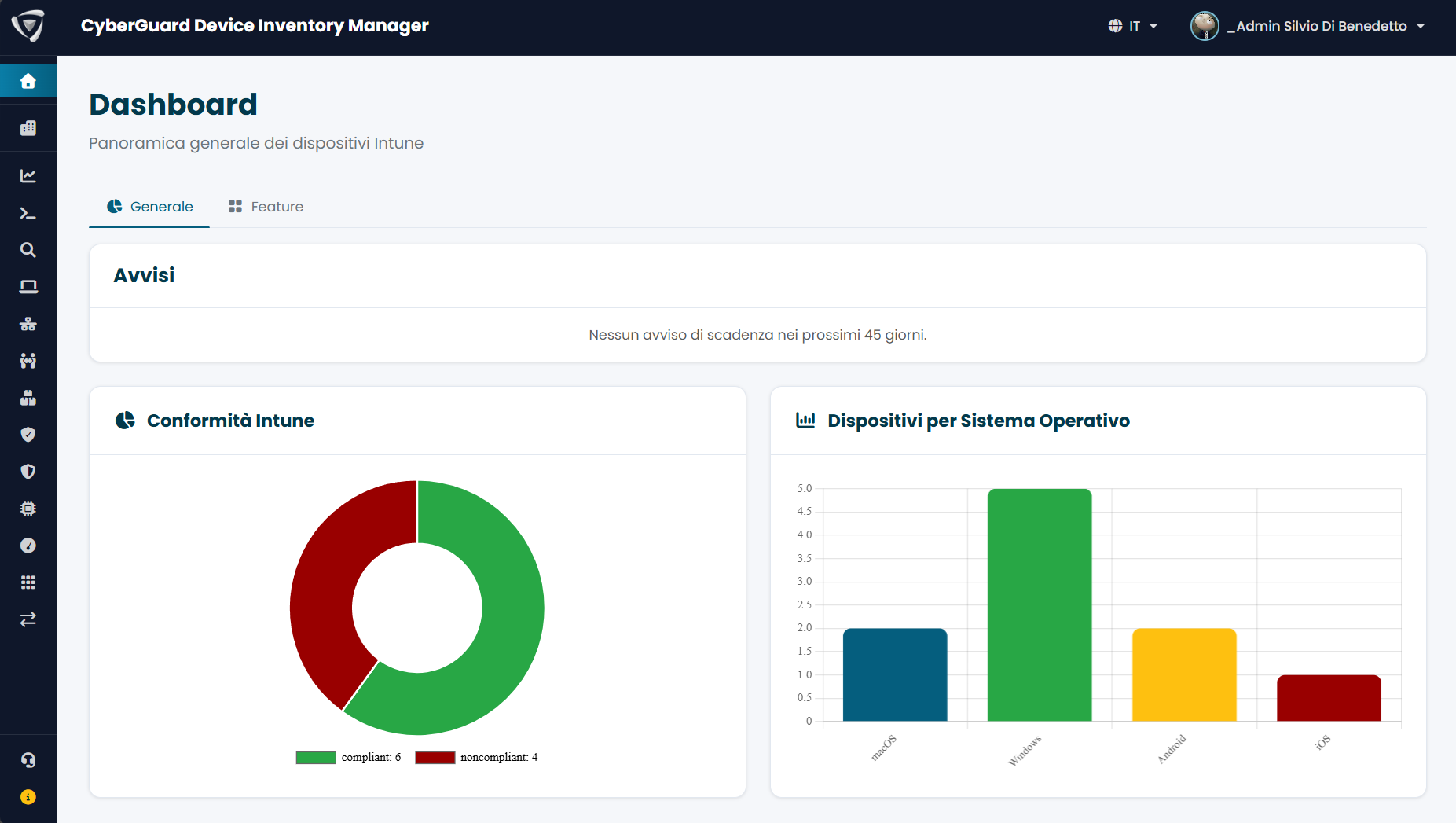The height and width of the screenshot is (823, 1456).
Task: Click the Android axis label
Action: (x=1172, y=749)
